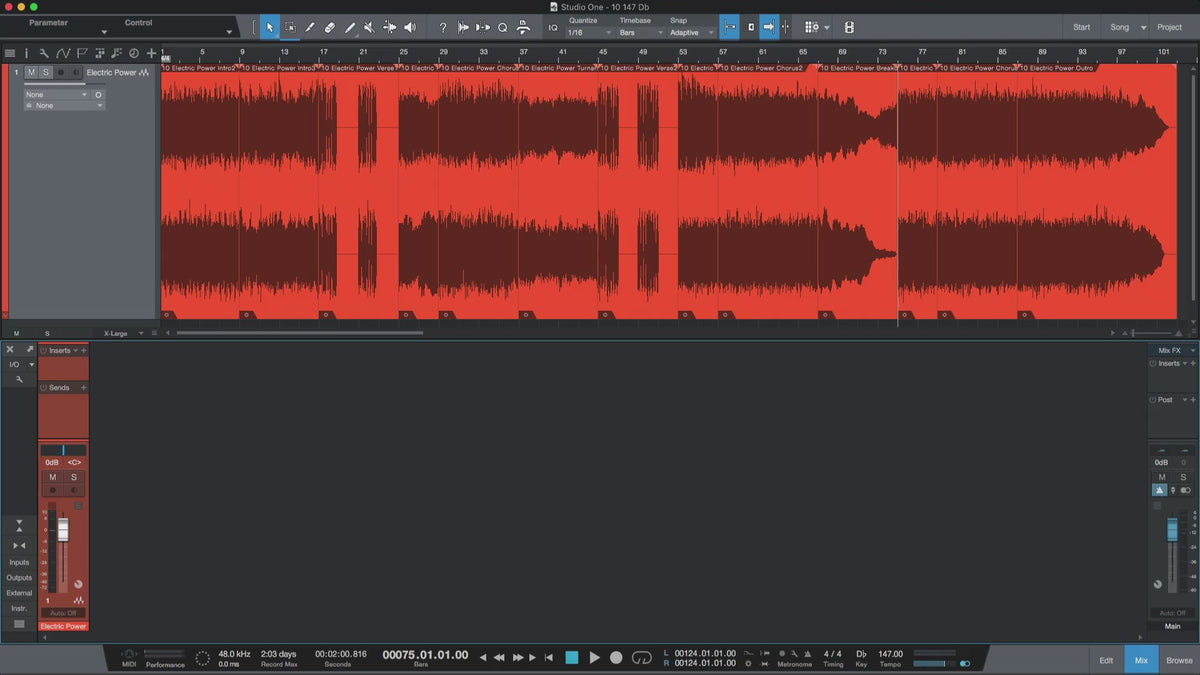1200x675 pixels.
Task: Open the Project page button
Action: click(1169, 27)
